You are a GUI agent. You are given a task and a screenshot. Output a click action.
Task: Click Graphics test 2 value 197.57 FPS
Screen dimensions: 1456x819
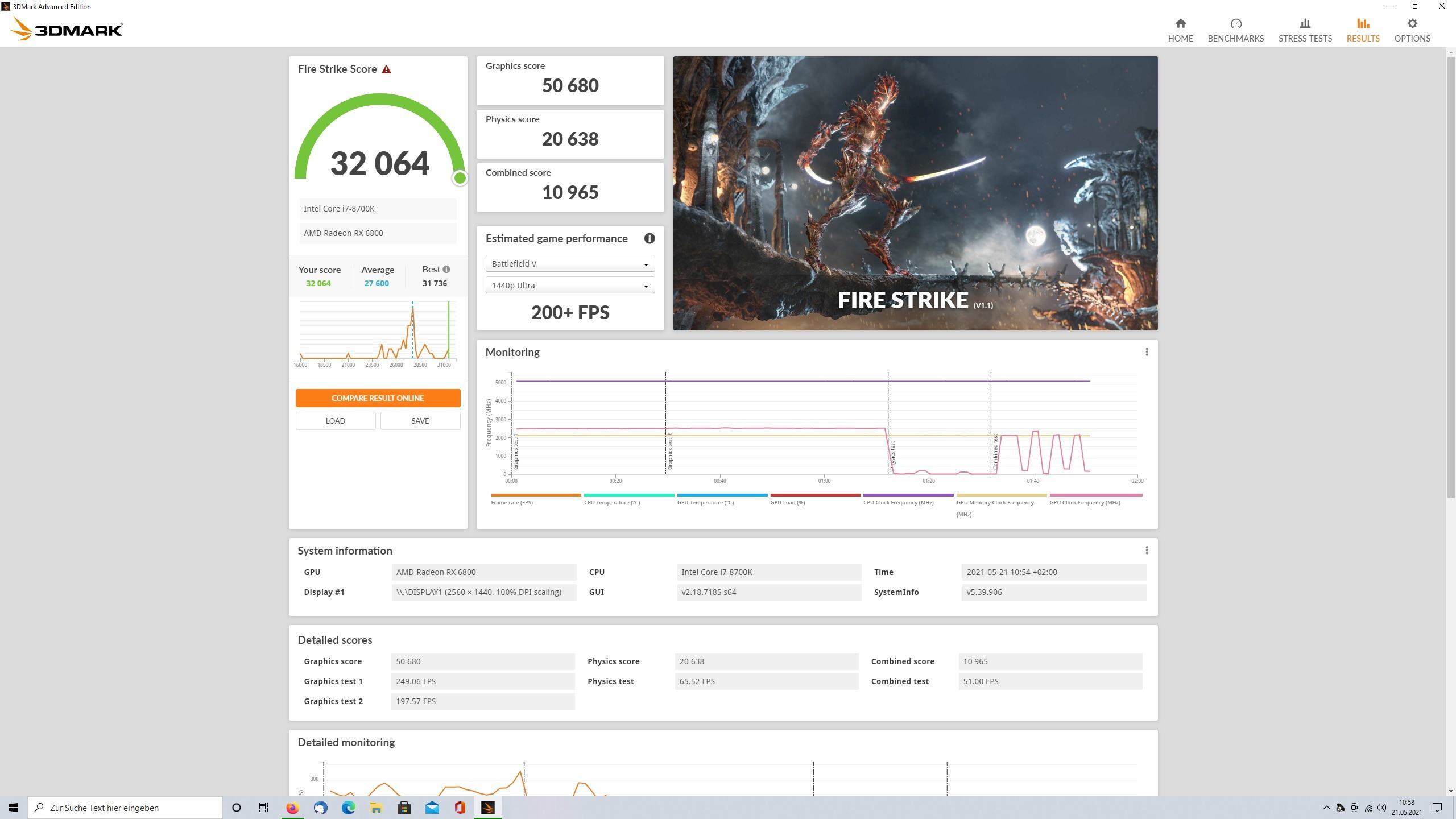pyautogui.click(x=483, y=701)
